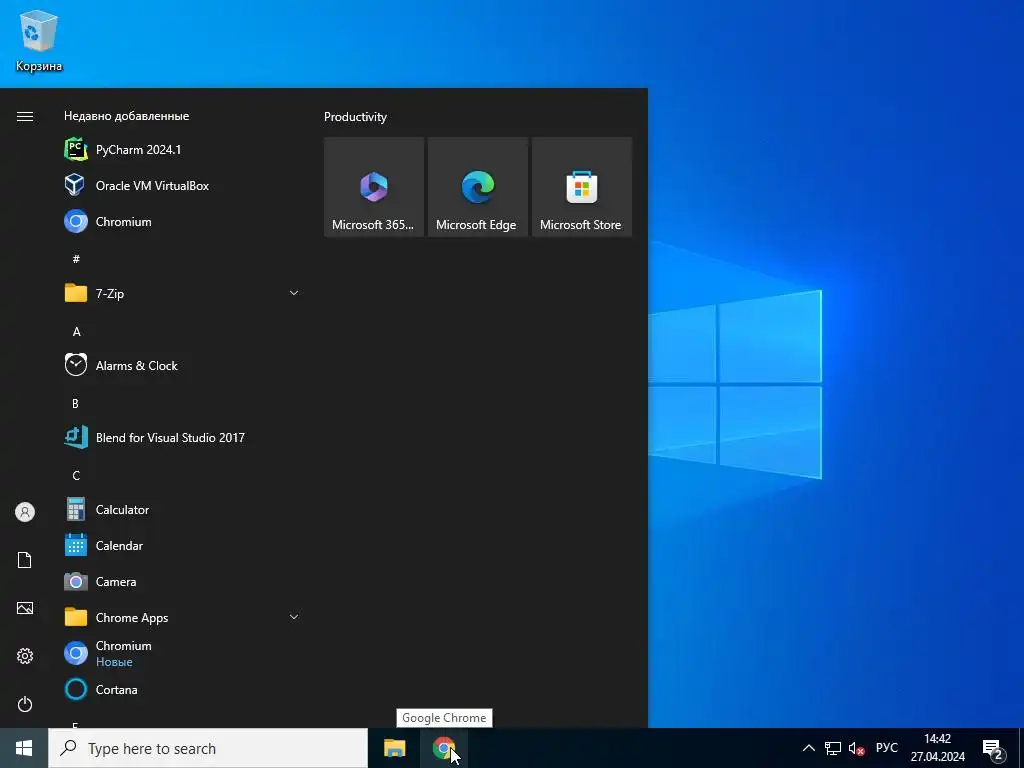The width and height of the screenshot is (1024, 768).
Task: Open Chromium marked Новые
Action: click(x=183, y=653)
